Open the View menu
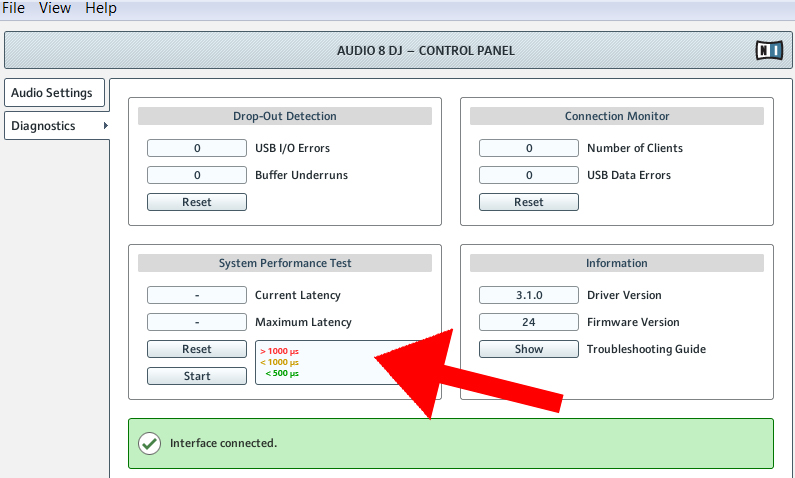The image size is (795, 478). tap(55, 8)
